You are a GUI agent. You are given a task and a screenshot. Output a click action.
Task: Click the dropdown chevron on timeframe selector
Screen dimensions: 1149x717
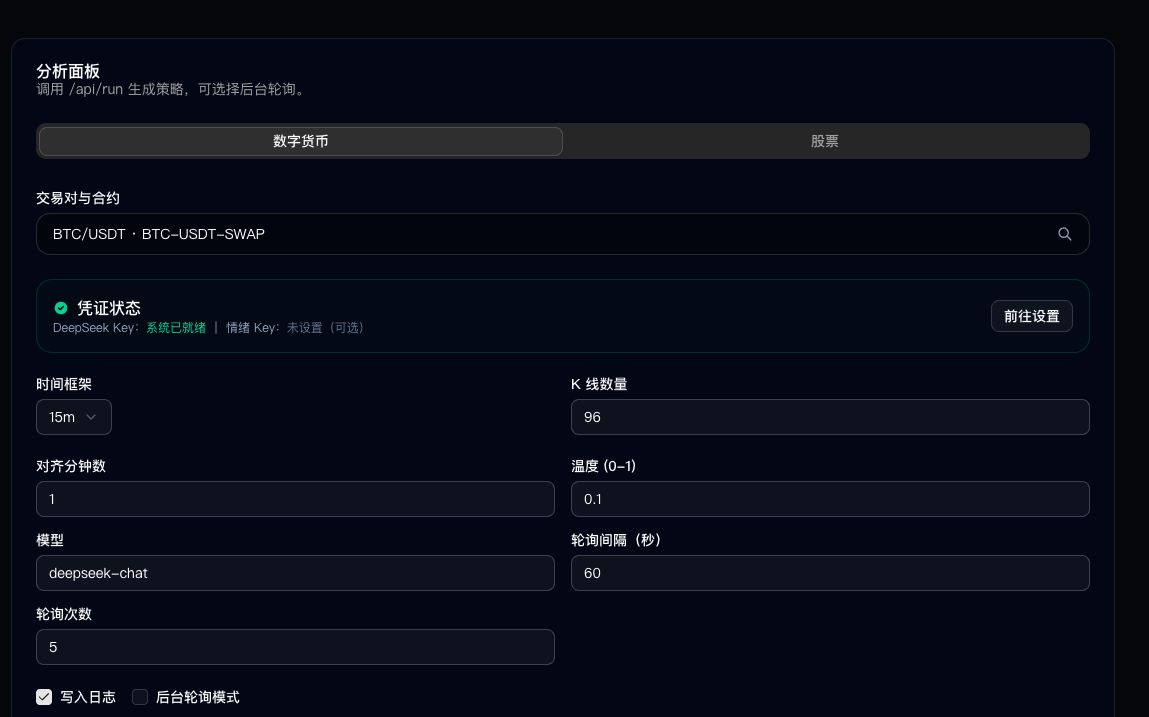click(x=91, y=417)
